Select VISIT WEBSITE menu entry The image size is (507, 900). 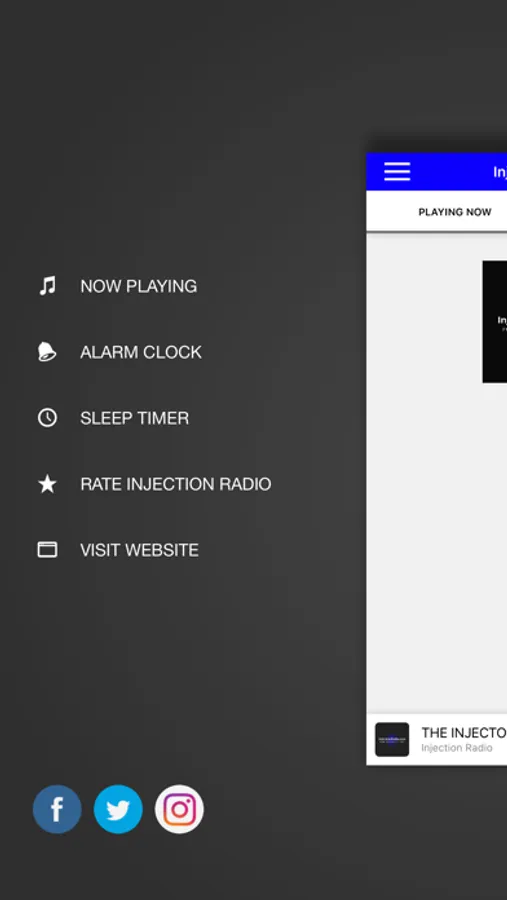pos(140,550)
